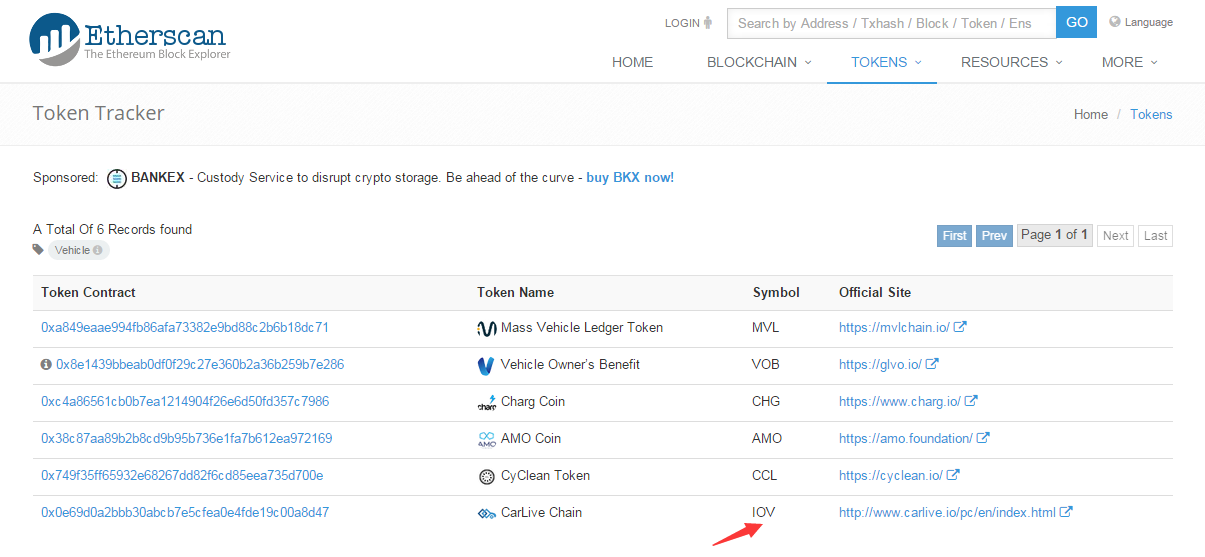Click the Etherscan logo
This screenshot has height=557, width=1205.
coord(130,40)
